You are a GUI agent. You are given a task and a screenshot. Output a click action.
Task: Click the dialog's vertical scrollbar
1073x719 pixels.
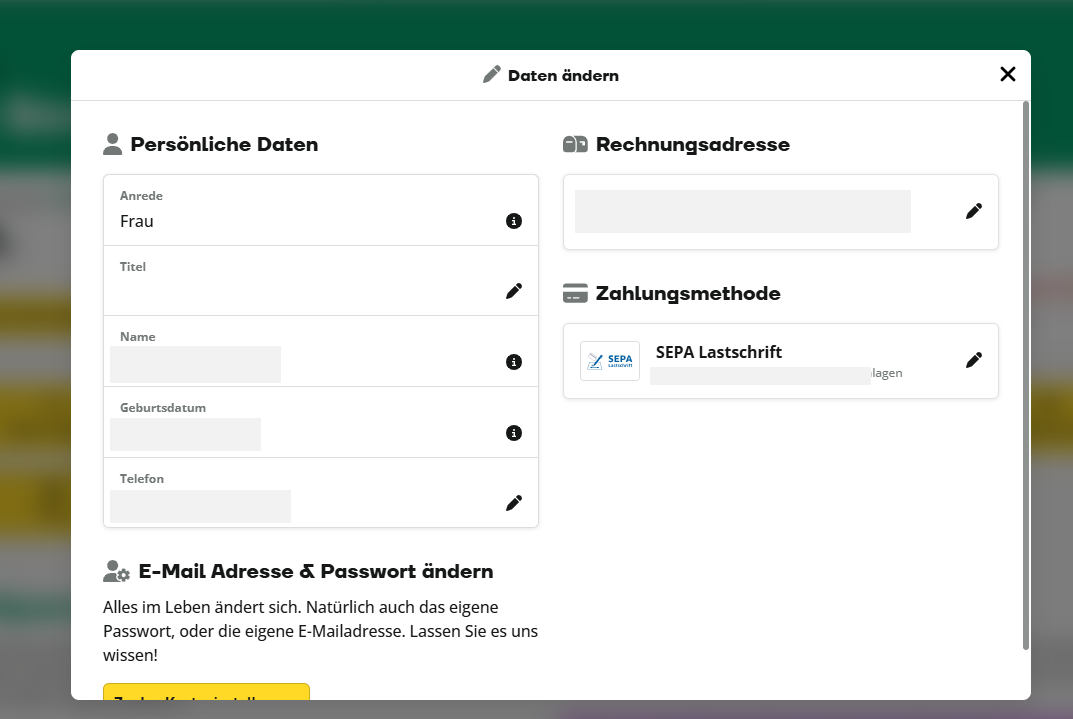pyautogui.click(x=1025, y=375)
